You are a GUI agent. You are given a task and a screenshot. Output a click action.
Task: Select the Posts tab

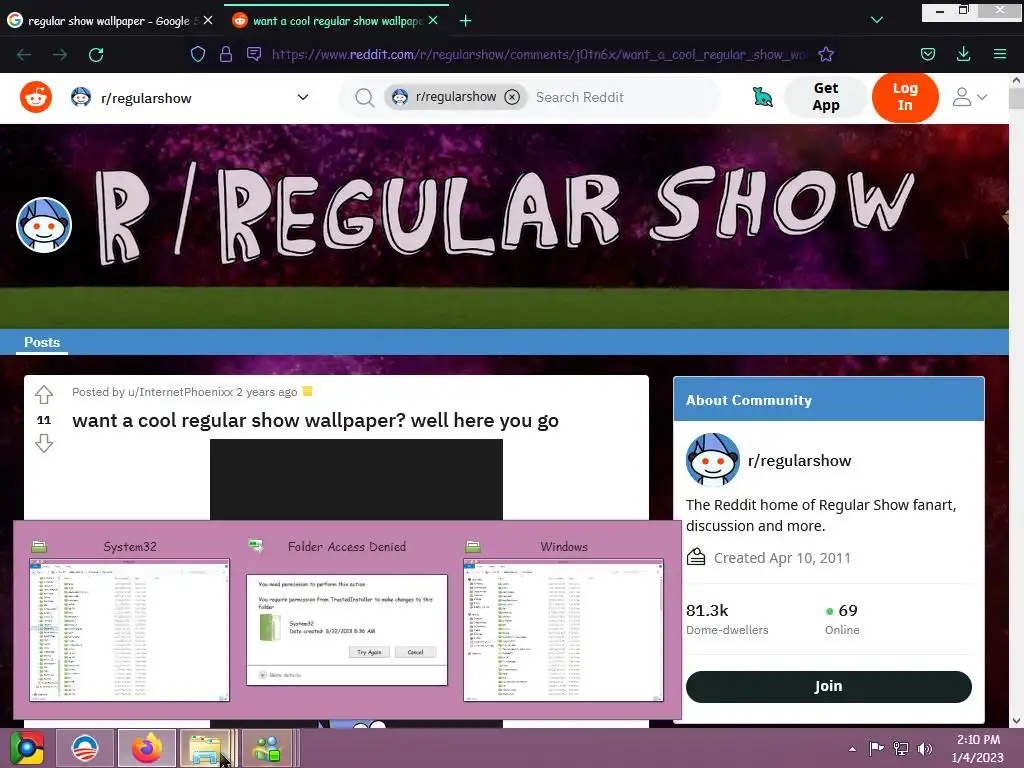pos(42,342)
